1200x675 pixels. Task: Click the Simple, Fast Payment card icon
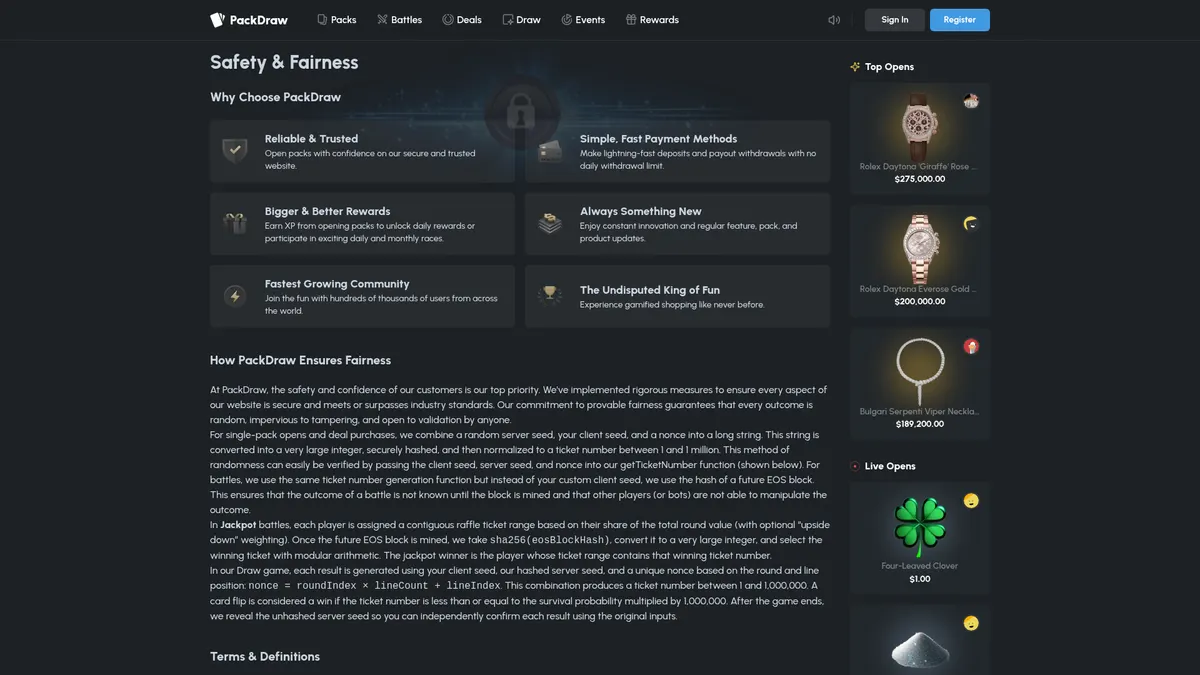click(x=550, y=151)
